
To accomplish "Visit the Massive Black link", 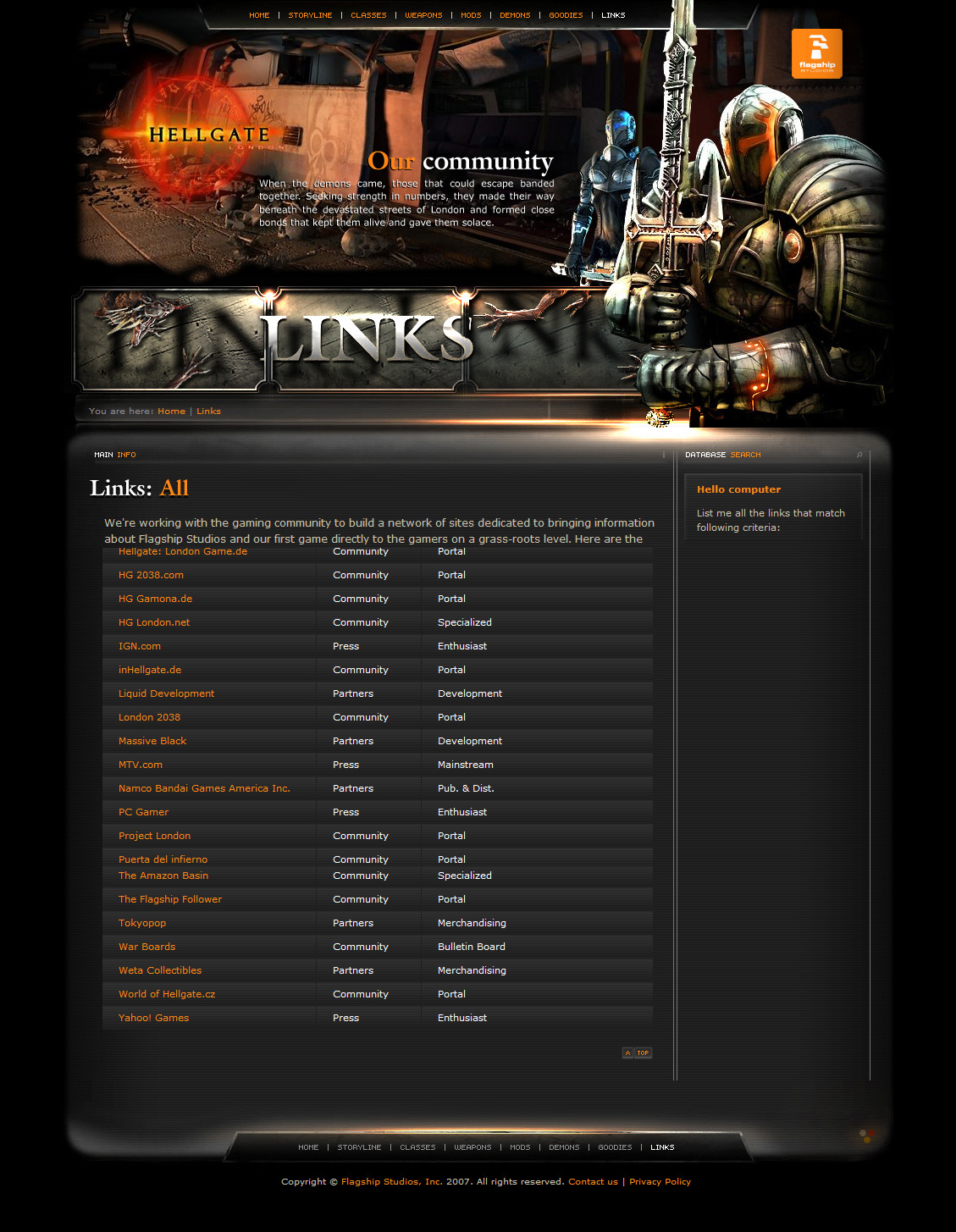I will pyautogui.click(x=152, y=741).
